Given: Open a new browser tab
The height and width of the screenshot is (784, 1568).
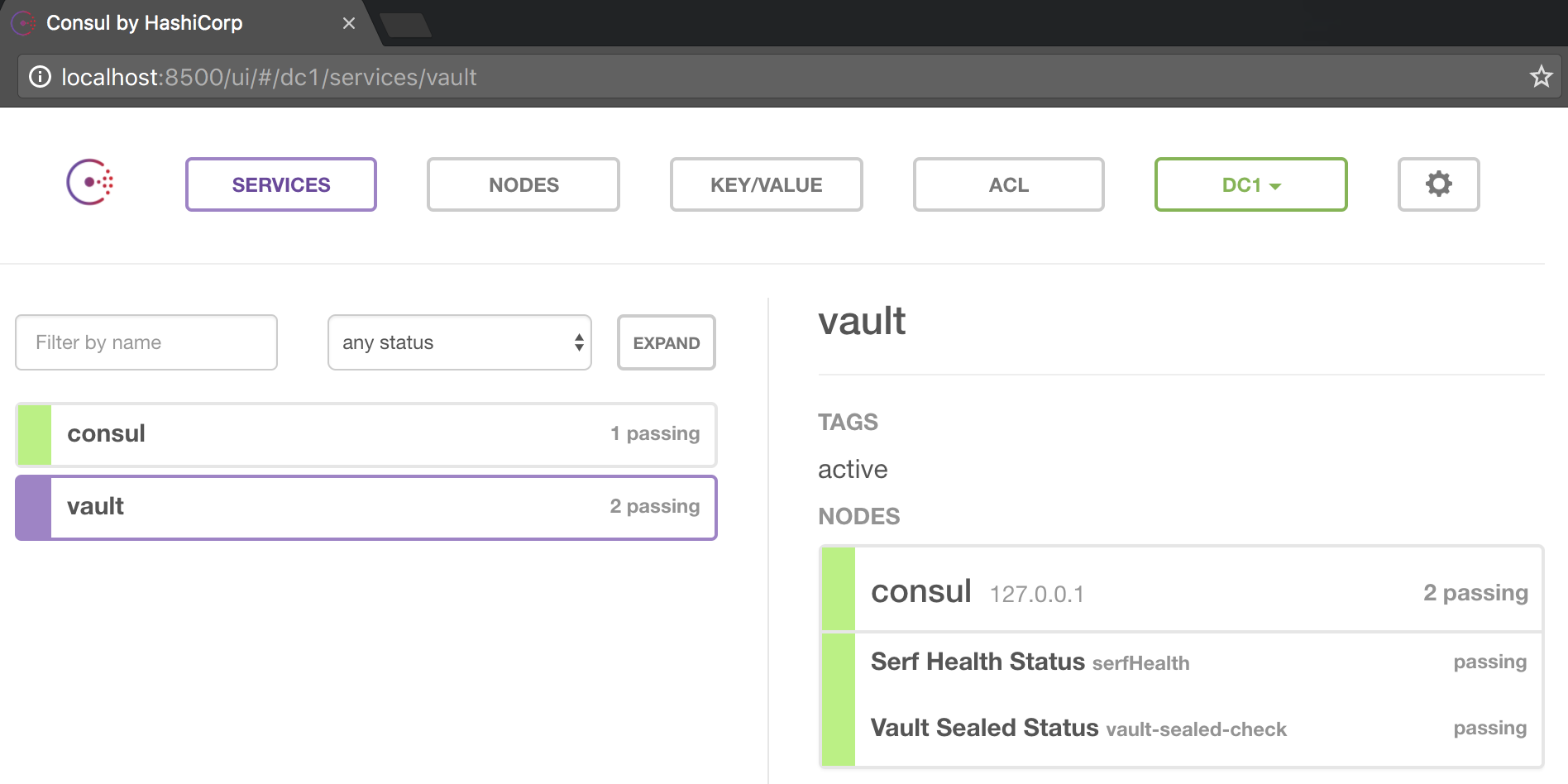Looking at the screenshot, I should [406, 25].
